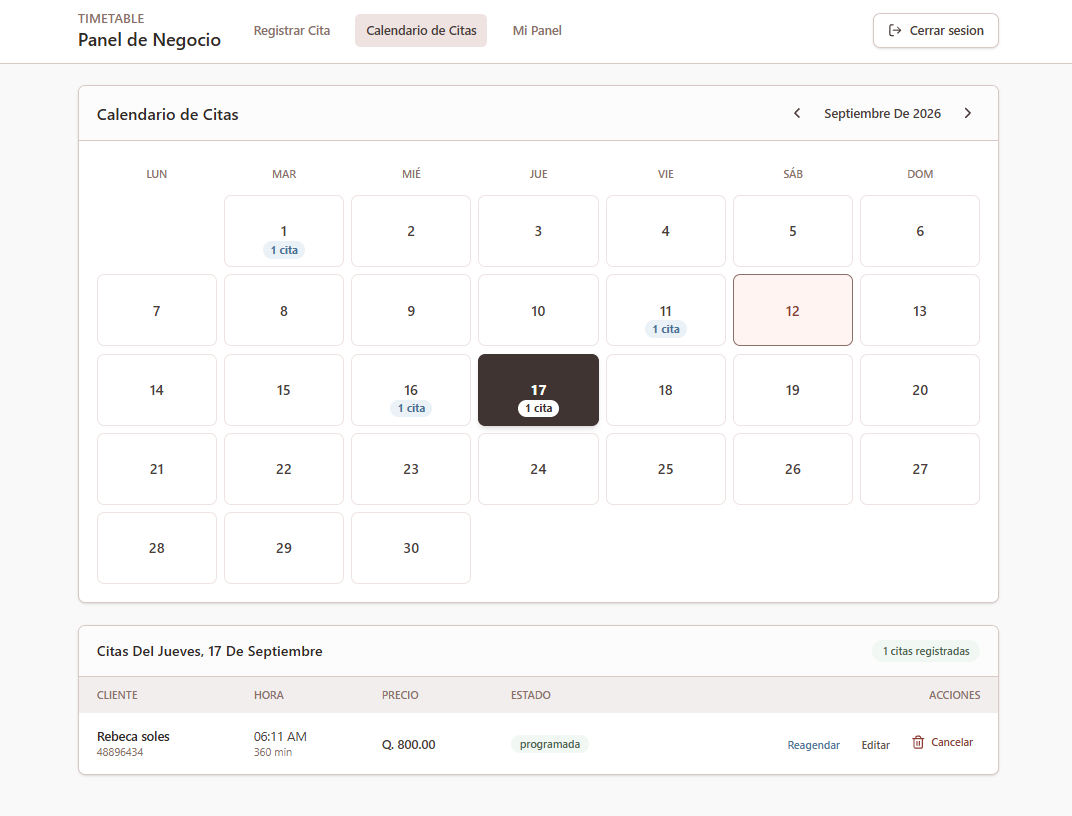1072x816 pixels.
Task: Open the Registrar Cita tab
Action: 292,31
